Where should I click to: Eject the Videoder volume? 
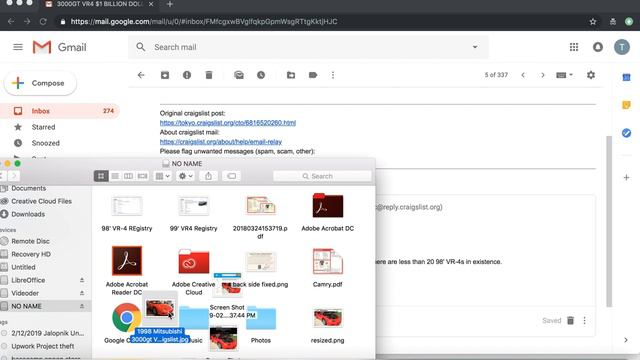point(82,293)
